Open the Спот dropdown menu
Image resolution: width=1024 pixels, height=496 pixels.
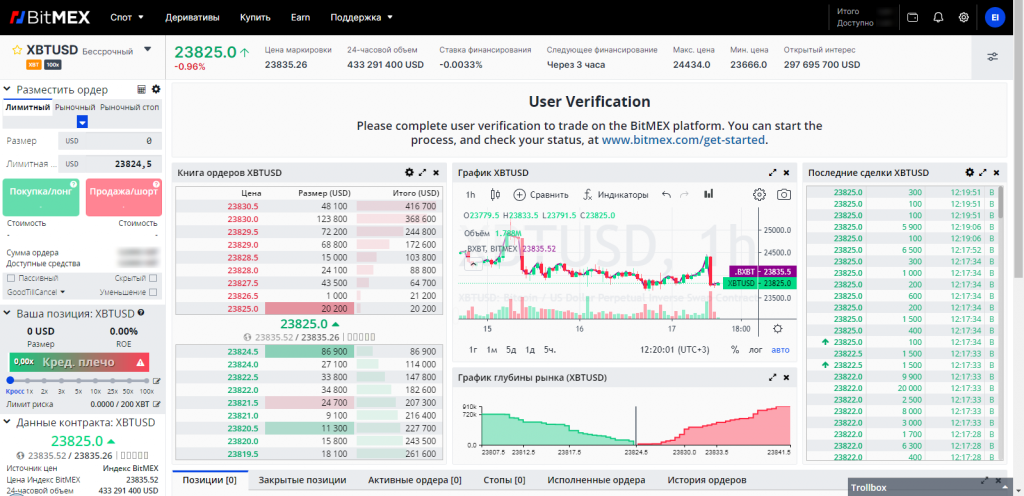(x=126, y=17)
